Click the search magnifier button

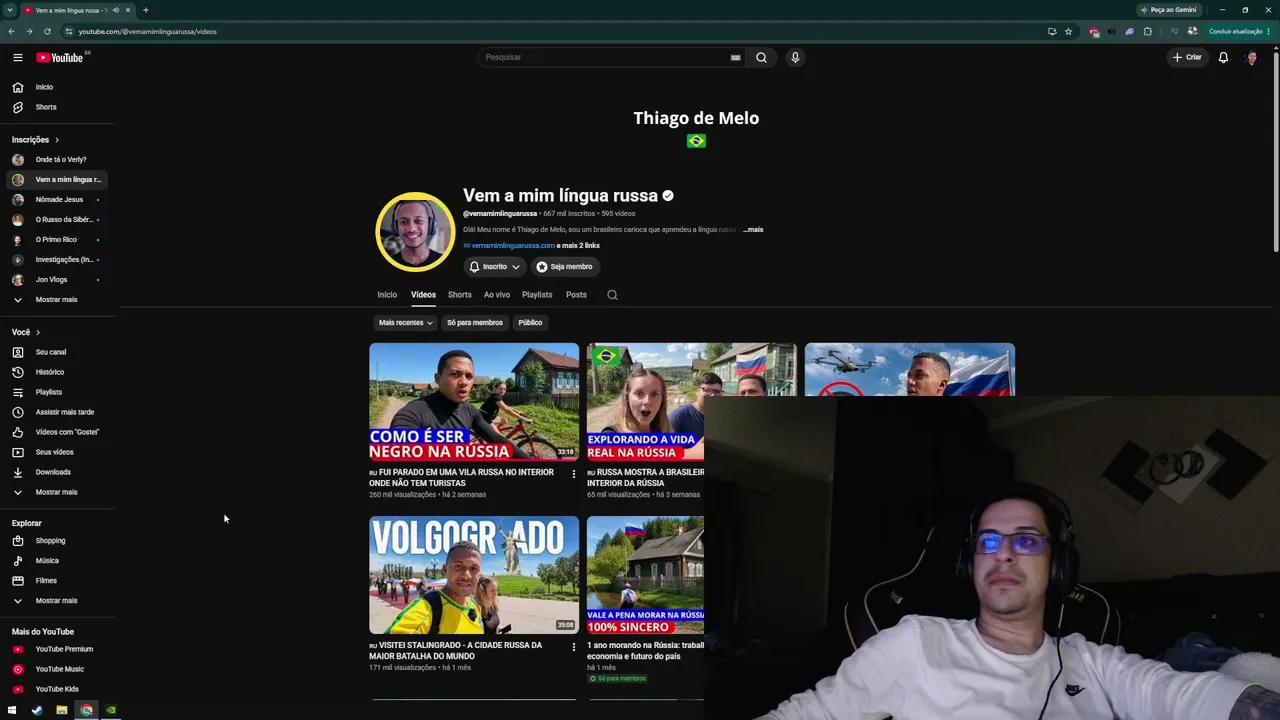(x=761, y=57)
